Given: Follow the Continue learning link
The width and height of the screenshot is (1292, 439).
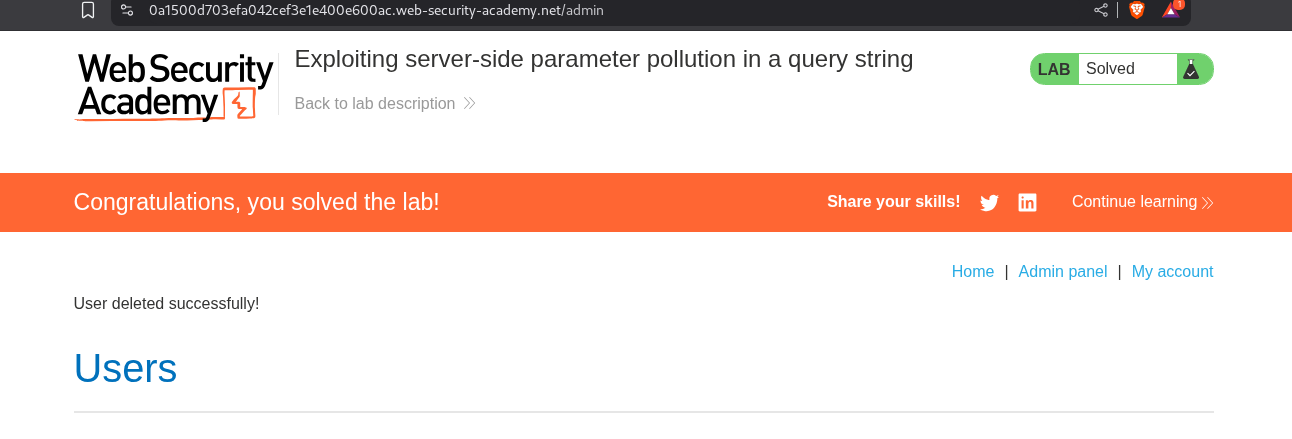Looking at the screenshot, I should point(1134,202).
